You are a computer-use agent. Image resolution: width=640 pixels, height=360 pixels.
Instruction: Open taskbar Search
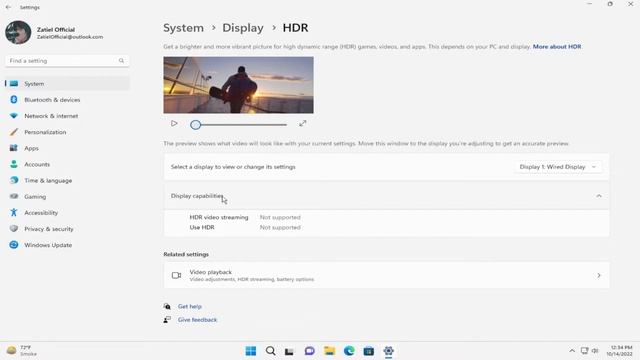point(270,351)
